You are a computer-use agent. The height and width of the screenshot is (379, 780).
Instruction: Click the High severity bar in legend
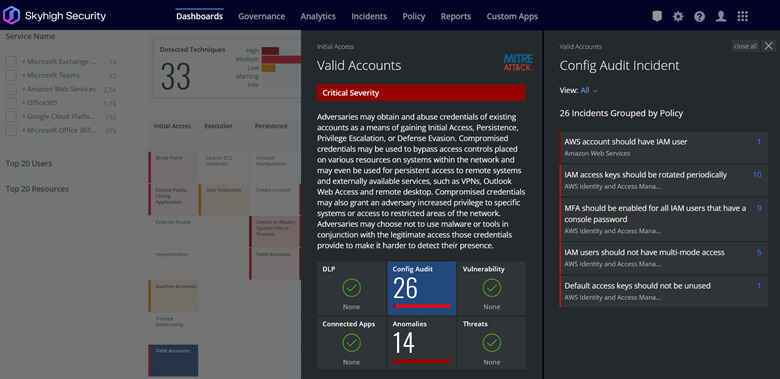click(270, 51)
